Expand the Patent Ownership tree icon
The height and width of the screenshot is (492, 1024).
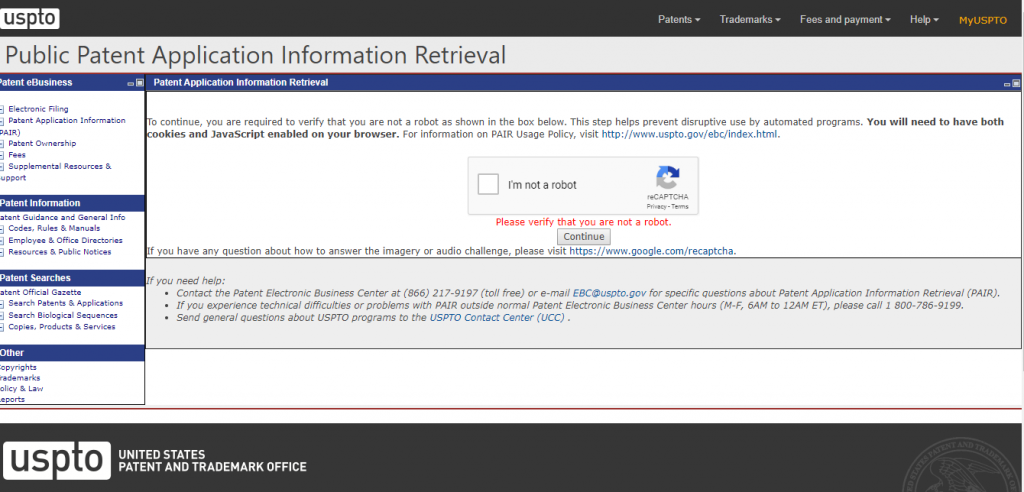pos(2,144)
